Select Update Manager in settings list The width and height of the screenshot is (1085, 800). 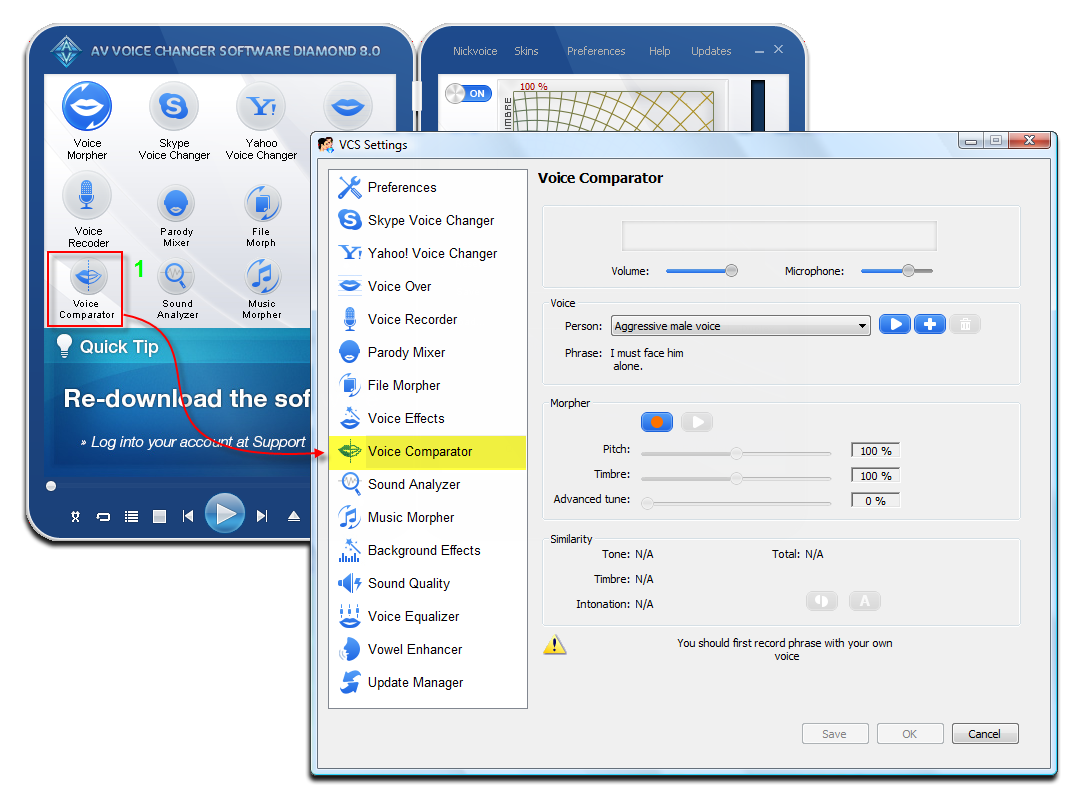point(428,682)
